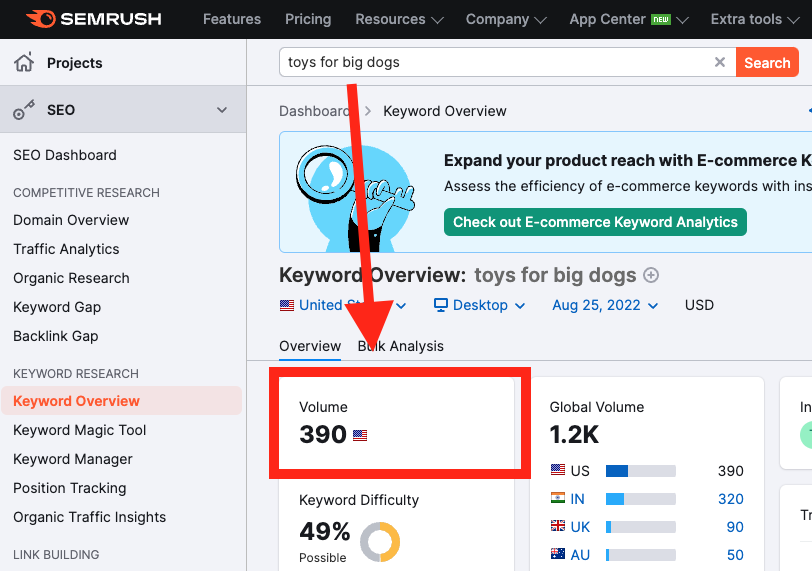Open Backlink Gap in sidebar
Image resolution: width=812 pixels, height=571 pixels.
[x=55, y=336]
